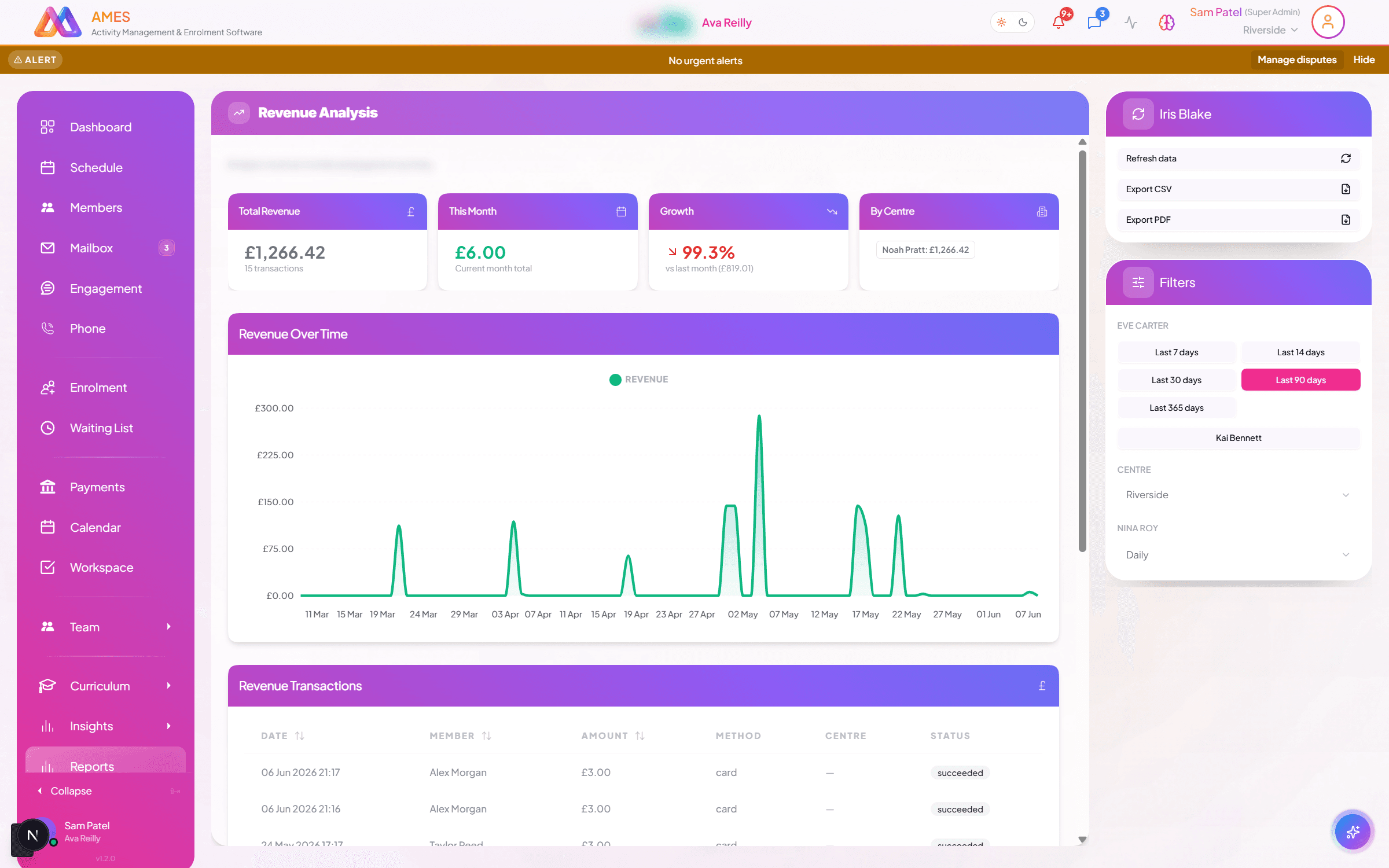Click Export PDF

[x=1238, y=220]
